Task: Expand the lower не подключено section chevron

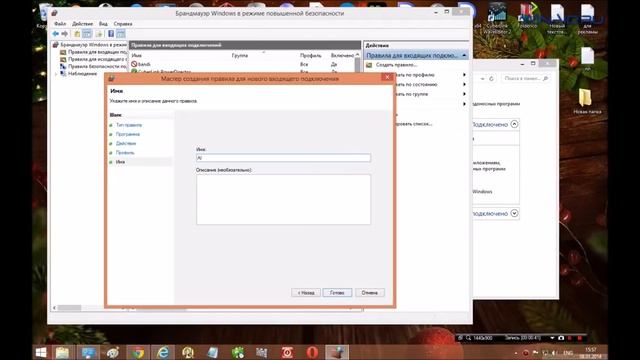Action: tap(514, 213)
